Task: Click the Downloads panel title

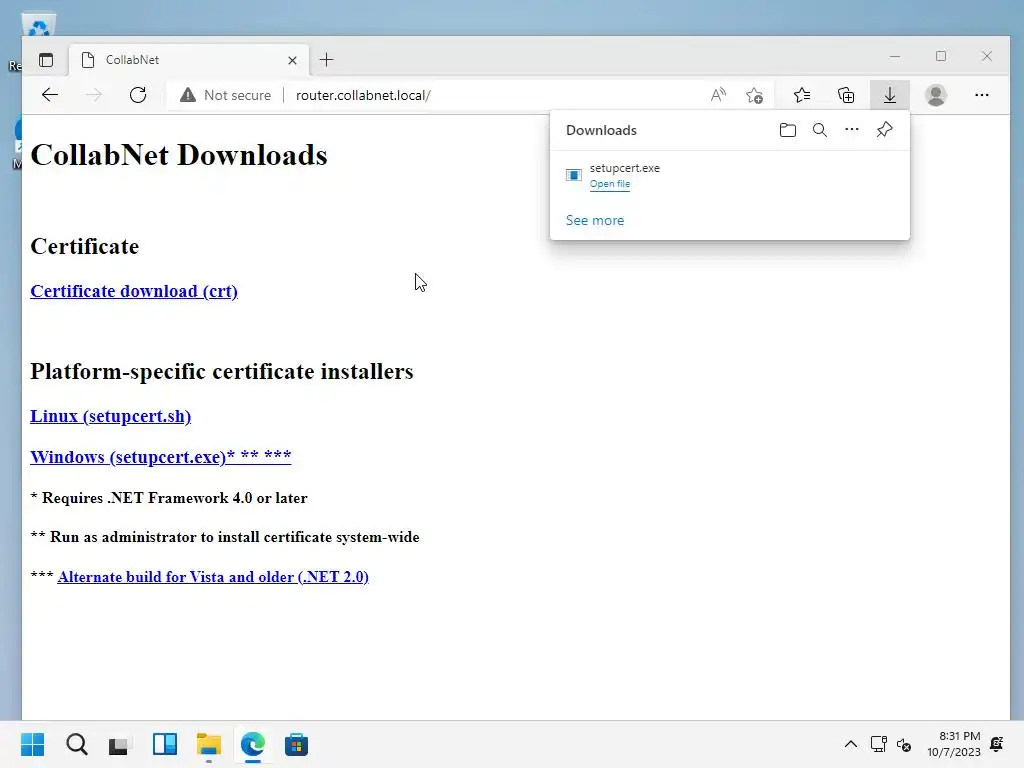Action: point(601,130)
